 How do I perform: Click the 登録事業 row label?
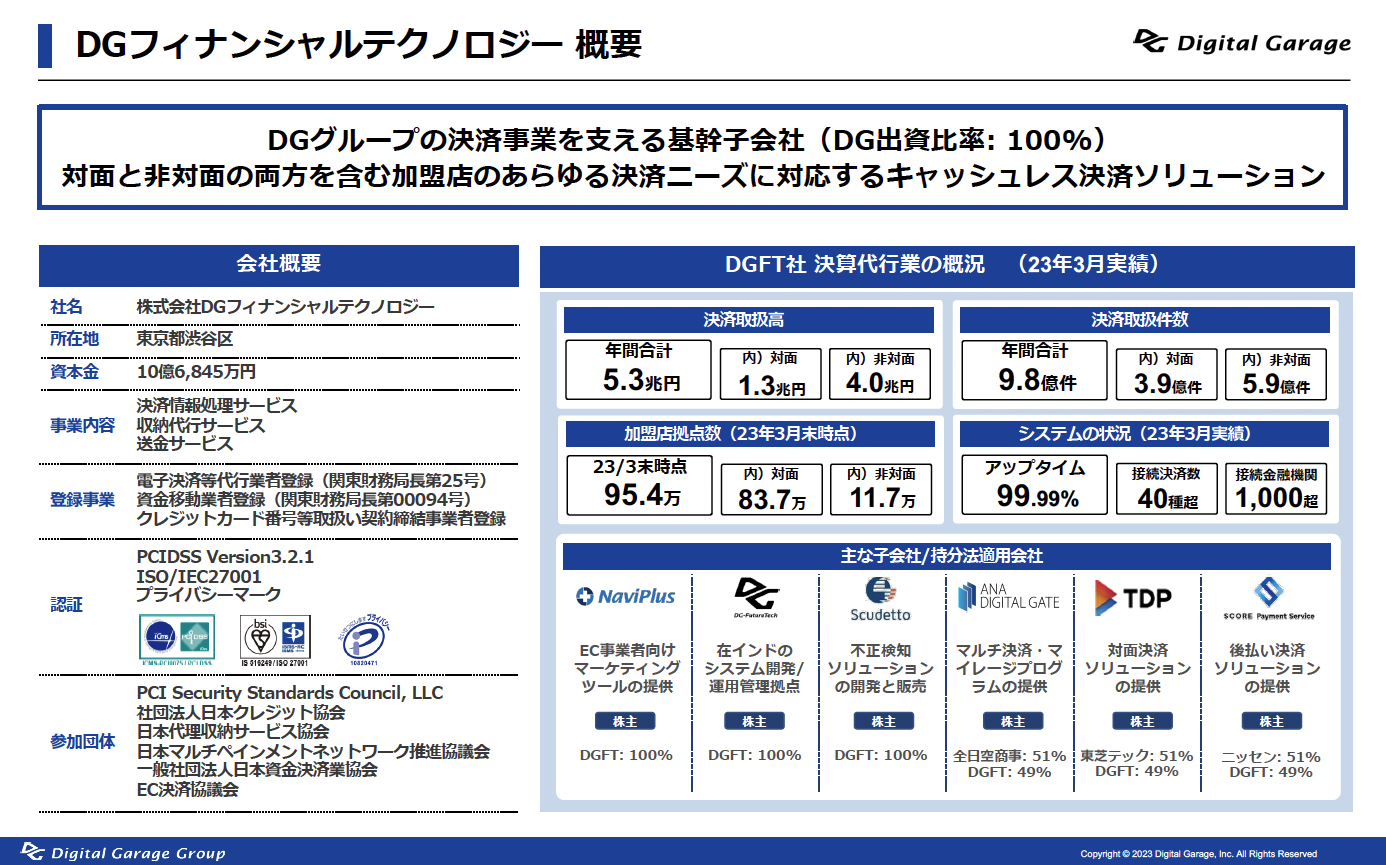[x=83, y=500]
